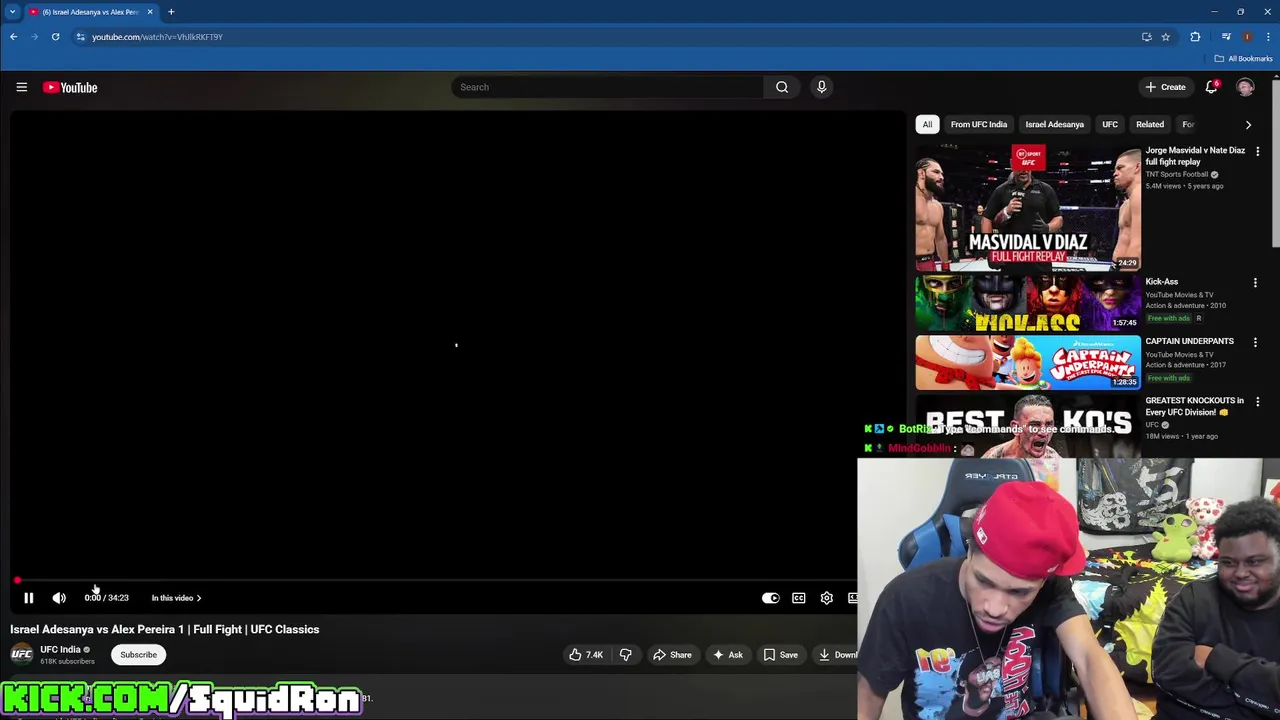Go to YouTube home via logo

[70, 87]
